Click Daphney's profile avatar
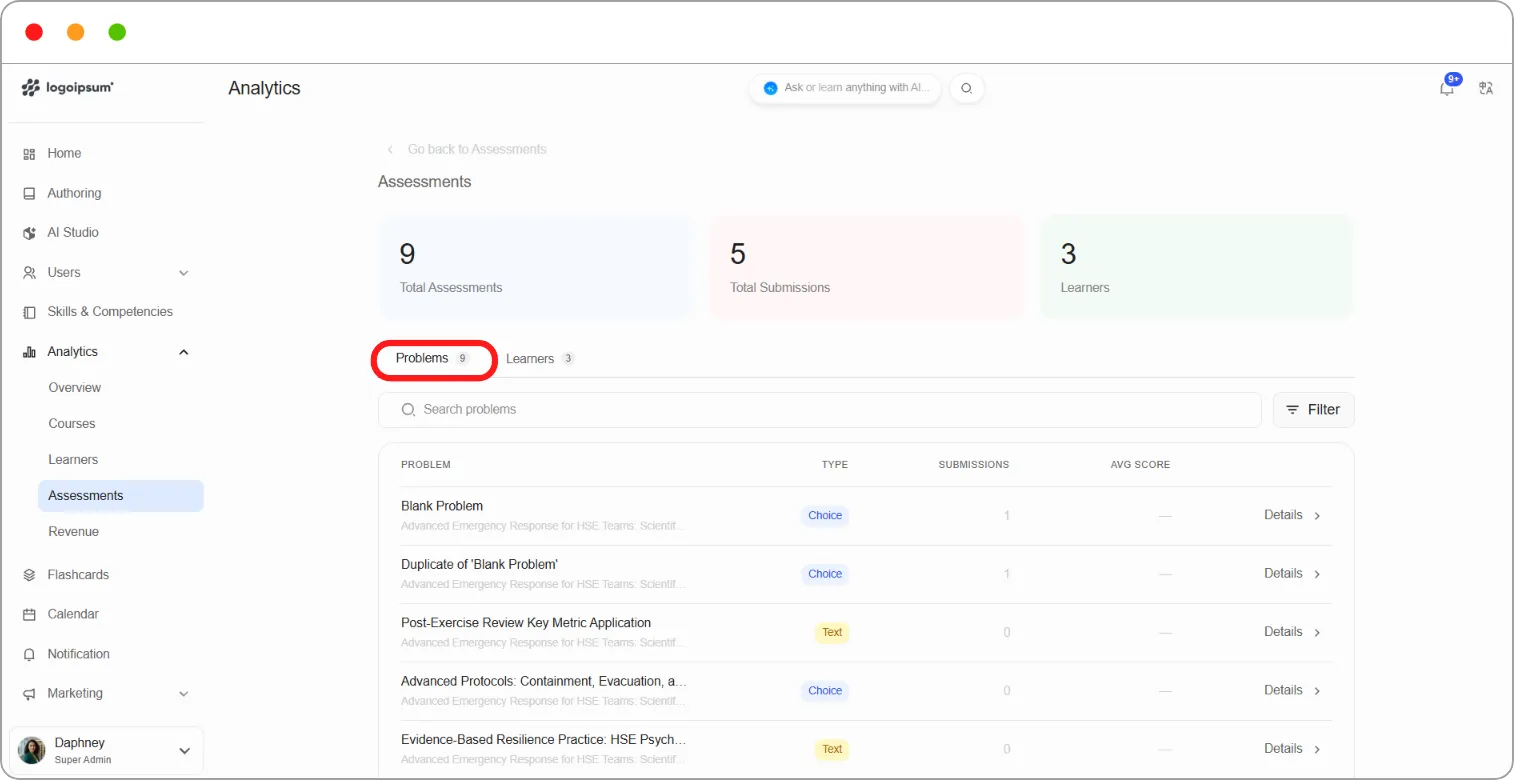This screenshot has width=1514, height=780. 32,751
